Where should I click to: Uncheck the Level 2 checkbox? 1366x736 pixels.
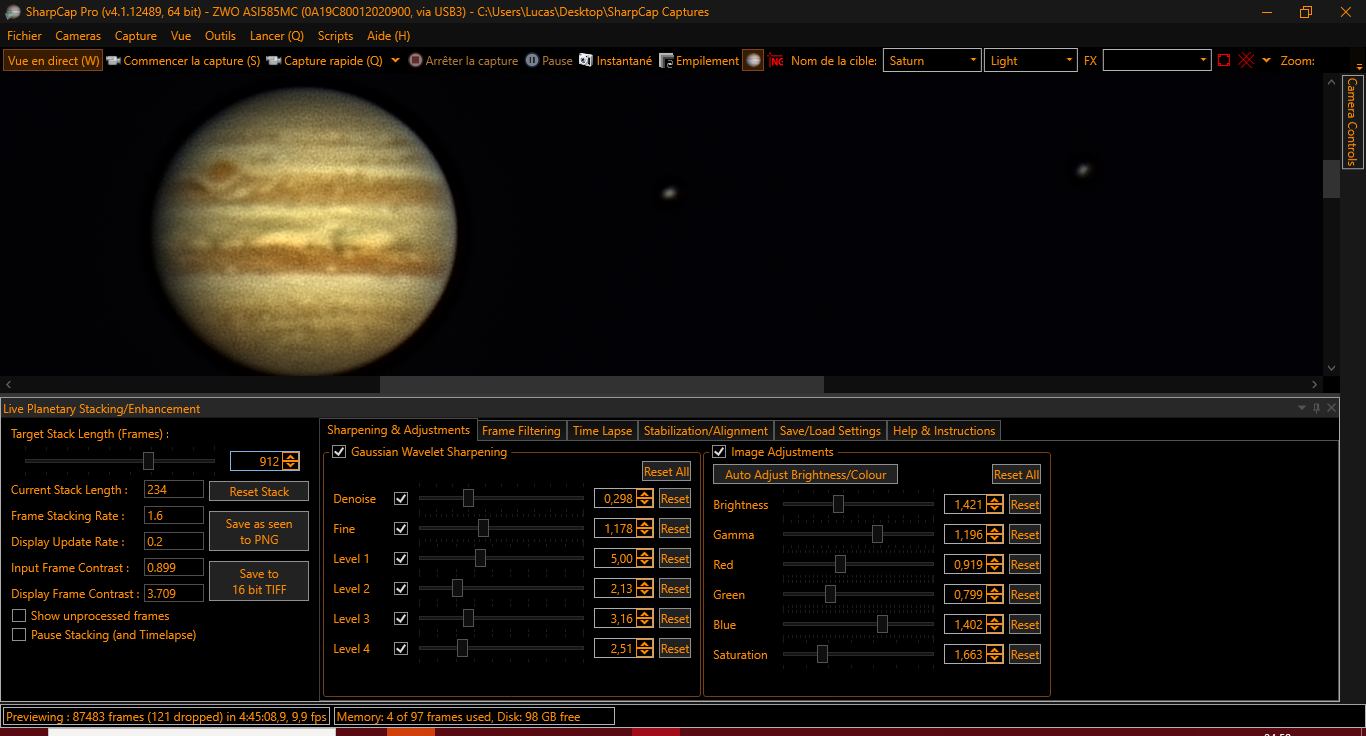(401, 589)
